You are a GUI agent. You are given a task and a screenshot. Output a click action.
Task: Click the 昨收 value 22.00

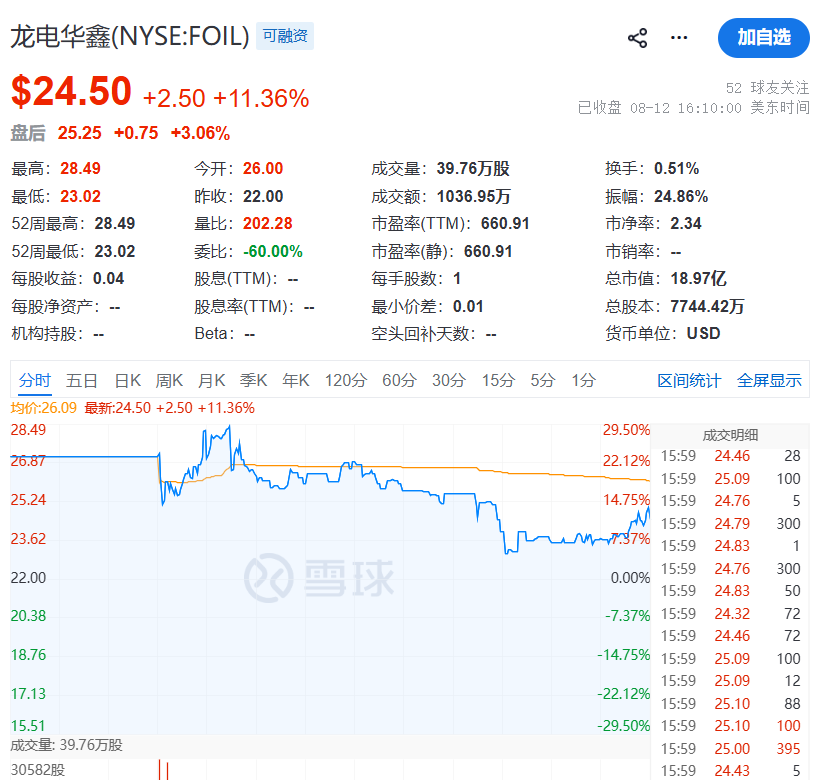(x=263, y=196)
